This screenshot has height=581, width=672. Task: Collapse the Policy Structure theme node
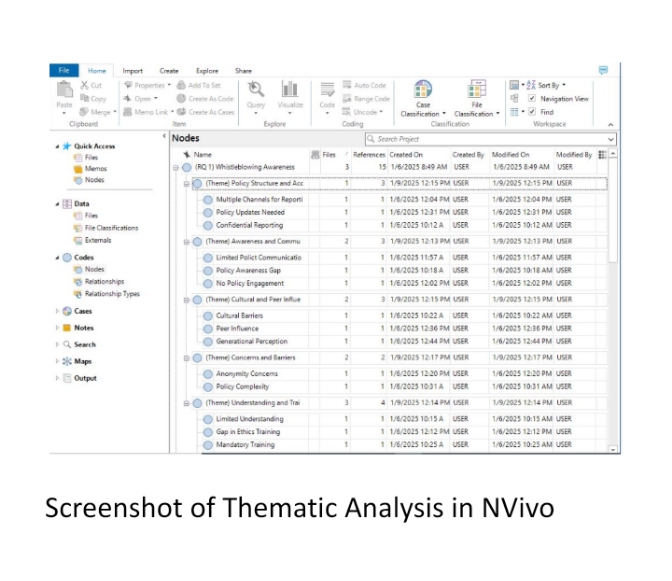[x=186, y=184]
